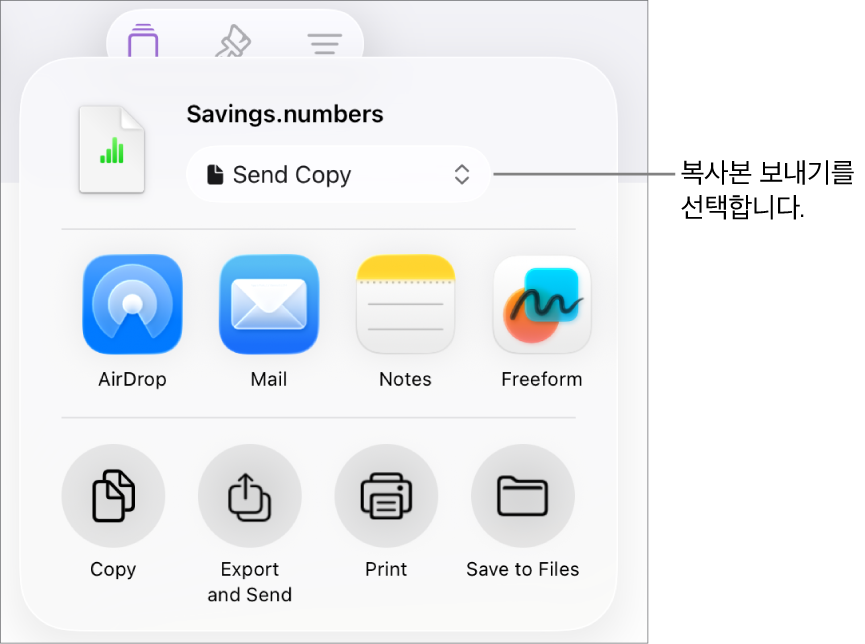The width and height of the screenshot is (865, 644).
Task: Click the Freeform text label
Action: 542,379
